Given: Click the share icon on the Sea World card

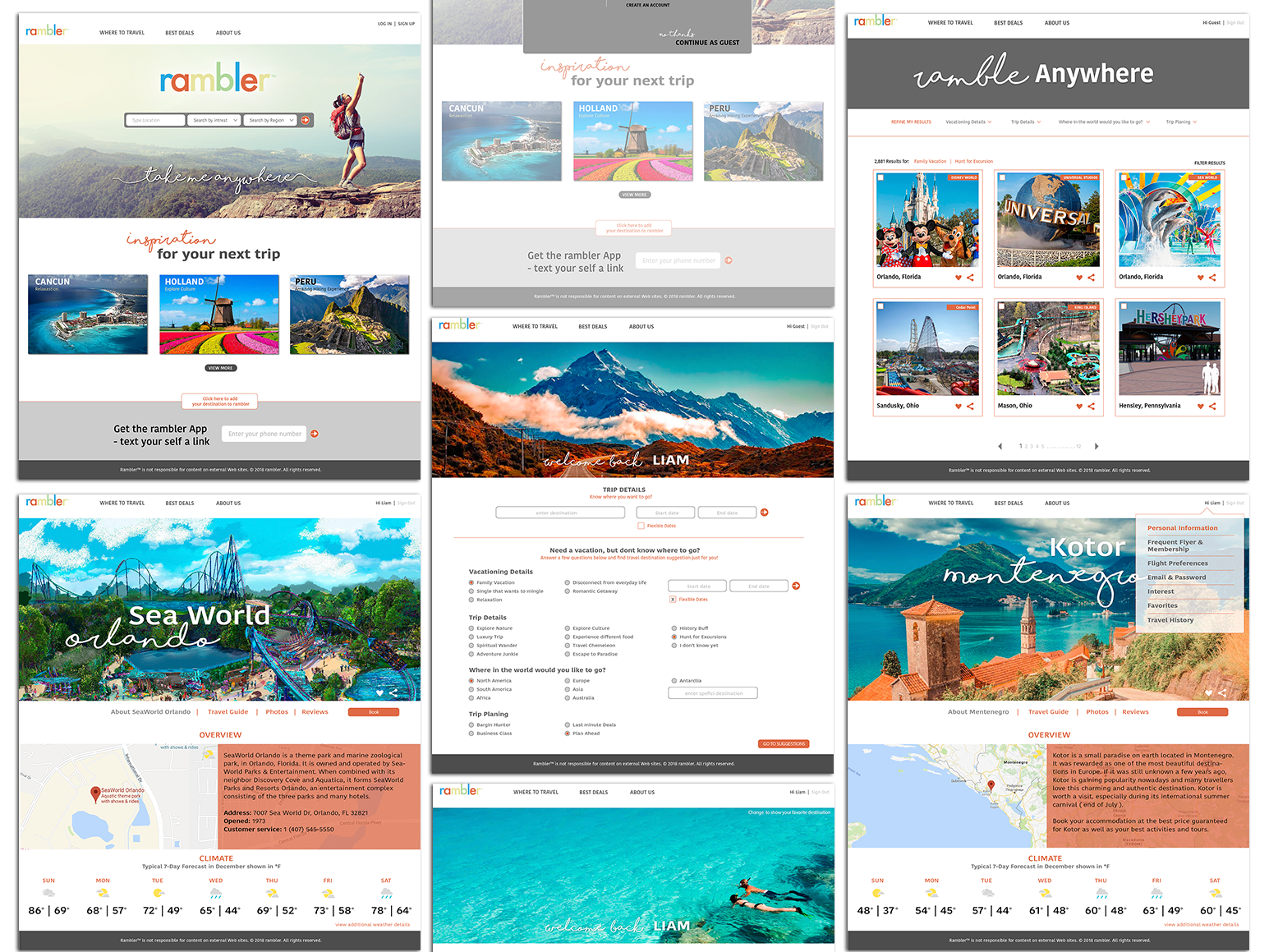Looking at the screenshot, I should tap(1212, 278).
